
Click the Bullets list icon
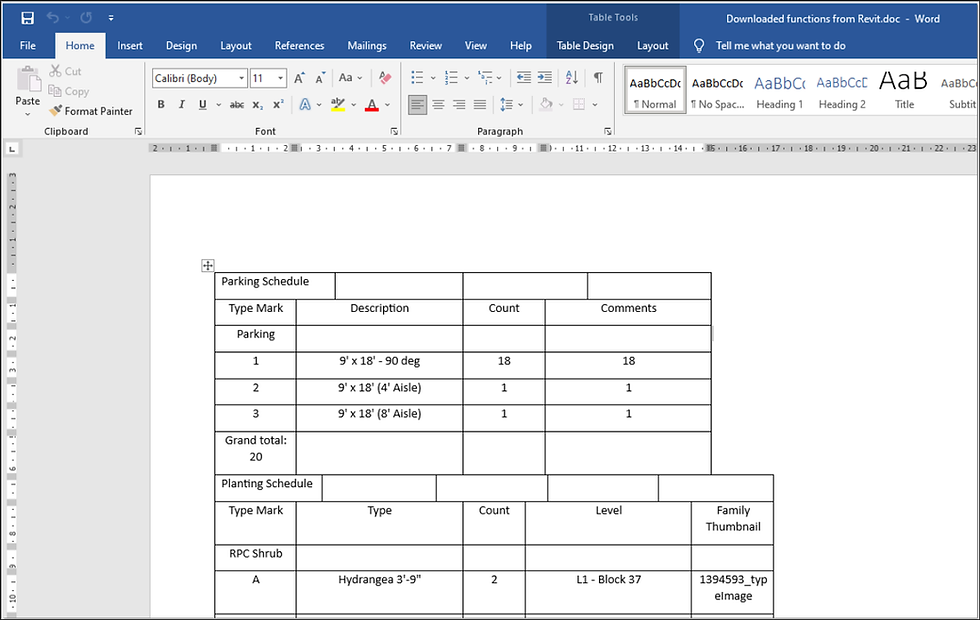pos(417,78)
